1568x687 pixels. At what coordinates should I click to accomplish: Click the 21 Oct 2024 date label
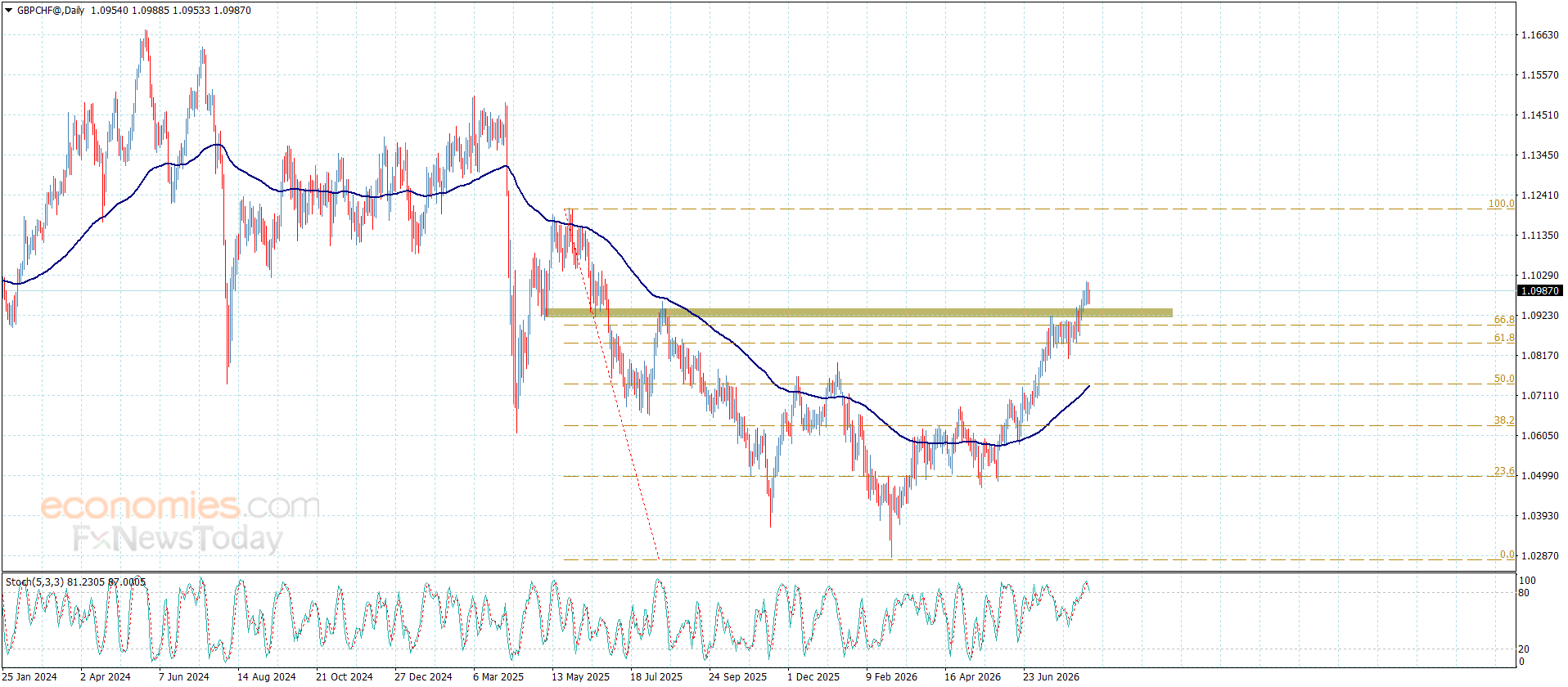pos(345,677)
